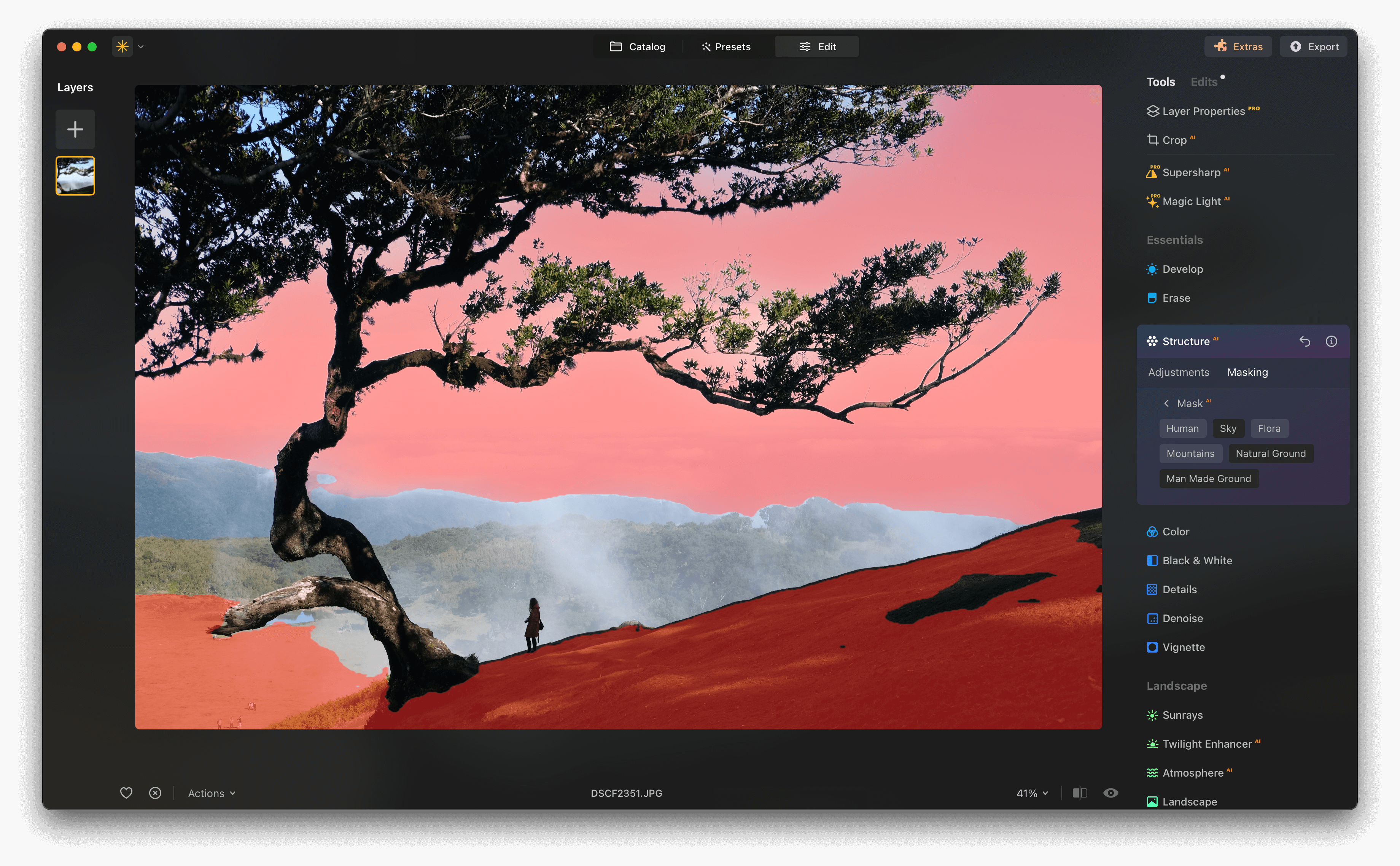The image size is (1400, 866).
Task: Collapse the Mask AI selection view
Action: click(1167, 403)
